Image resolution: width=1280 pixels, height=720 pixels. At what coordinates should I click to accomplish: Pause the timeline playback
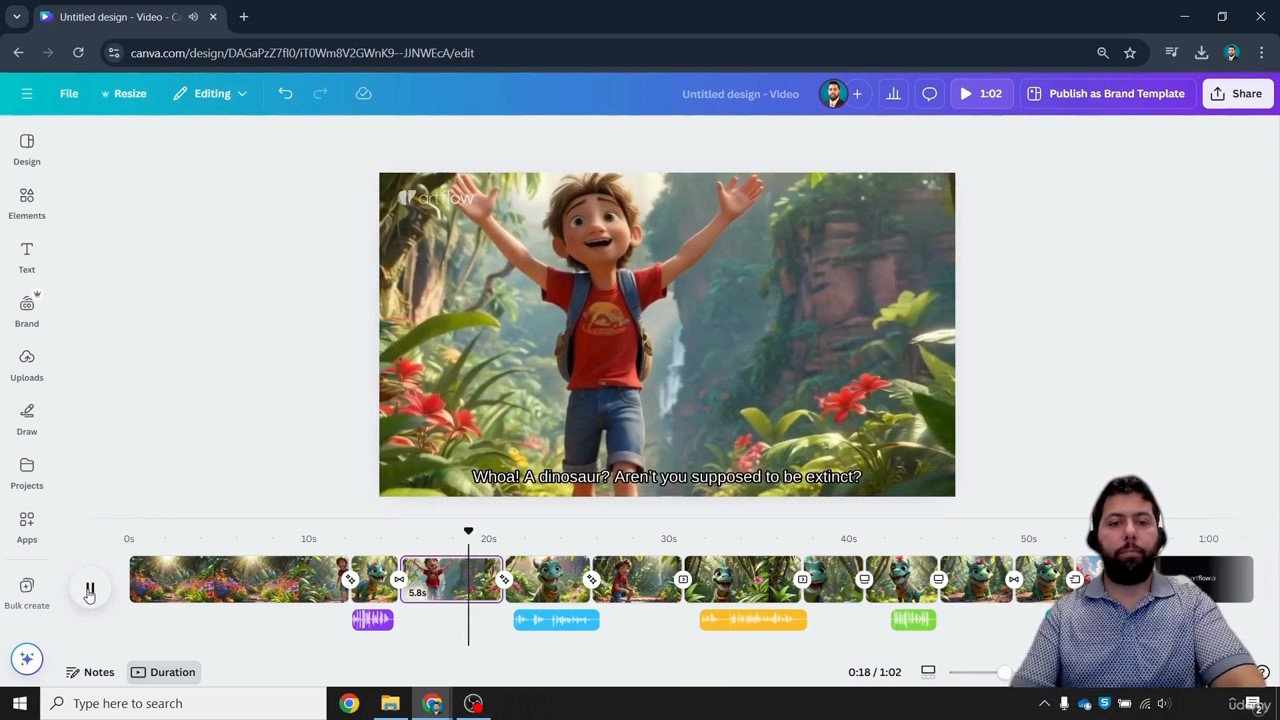tap(89, 589)
